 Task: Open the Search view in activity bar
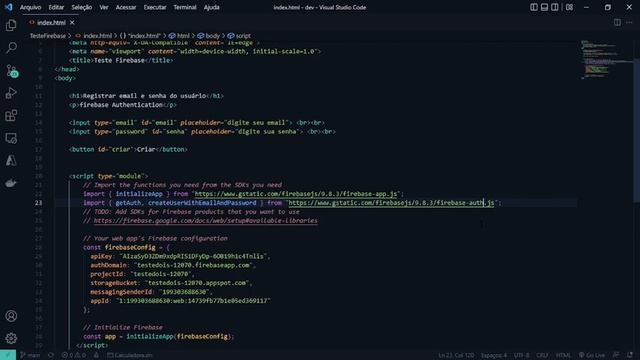pos(11,48)
